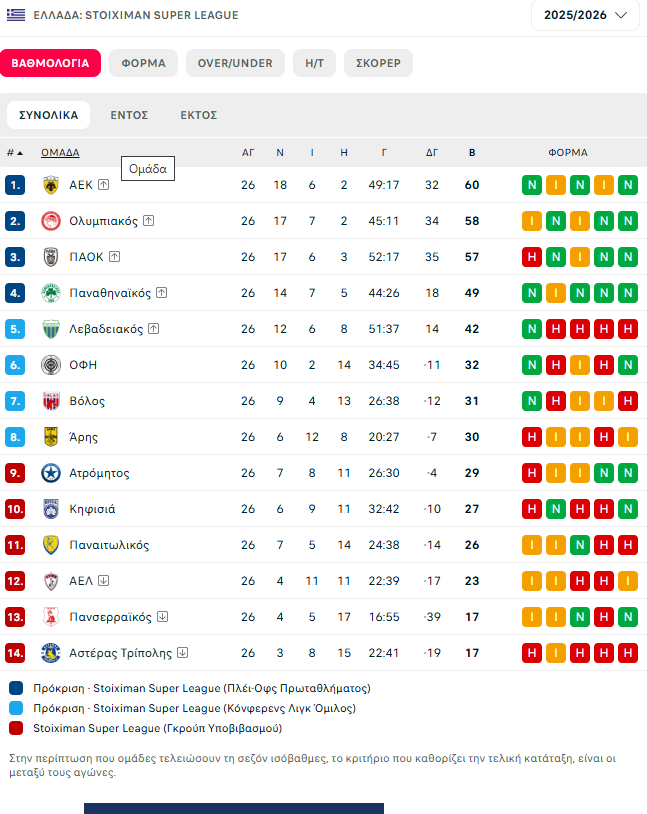Click the Panathinaikos clover logo
This screenshot has height=814, width=647.
tap(50, 293)
